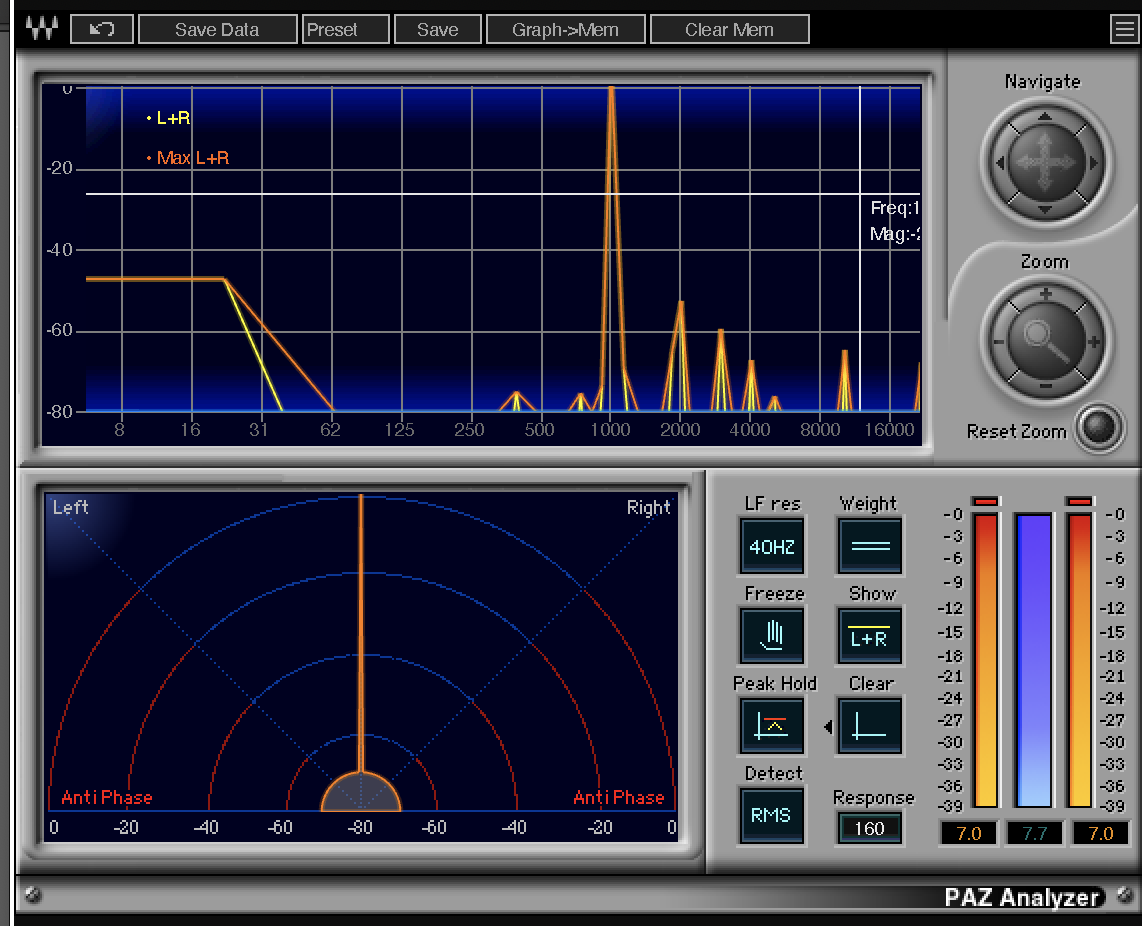Click the right orange level meter
1142x926 pixels.
click(x=1079, y=660)
